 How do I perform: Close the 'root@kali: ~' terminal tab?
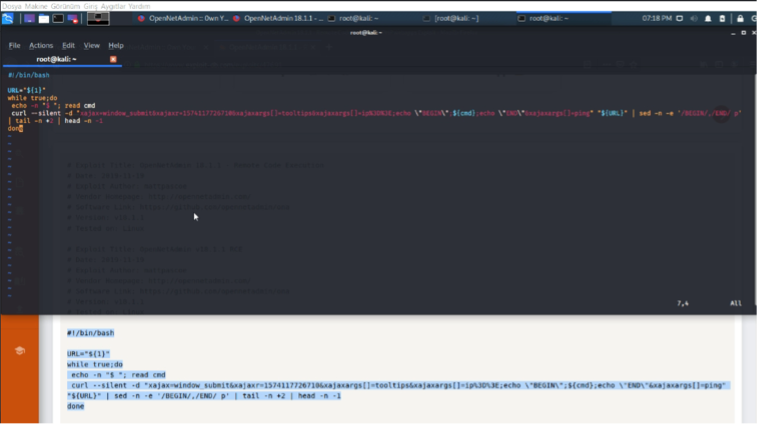113,59
